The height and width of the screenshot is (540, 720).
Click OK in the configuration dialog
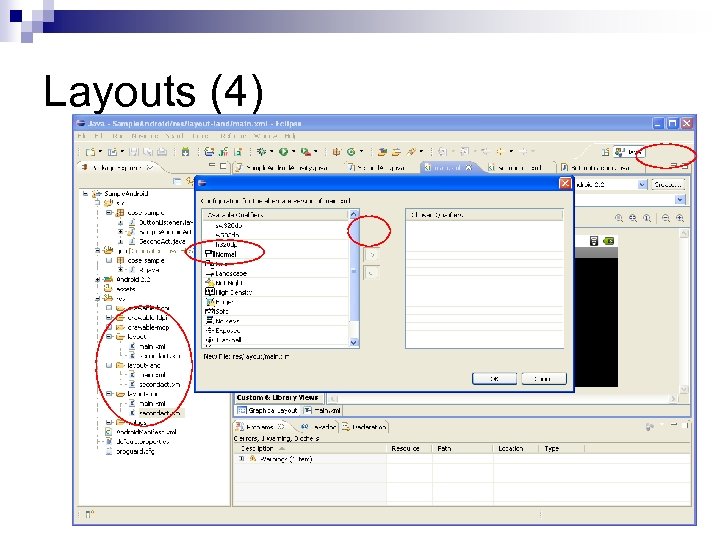click(x=495, y=379)
